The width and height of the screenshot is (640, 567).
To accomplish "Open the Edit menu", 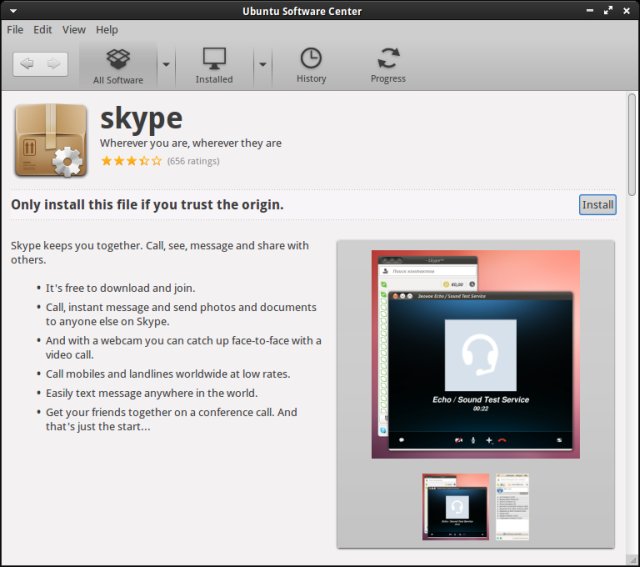I will [42, 30].
